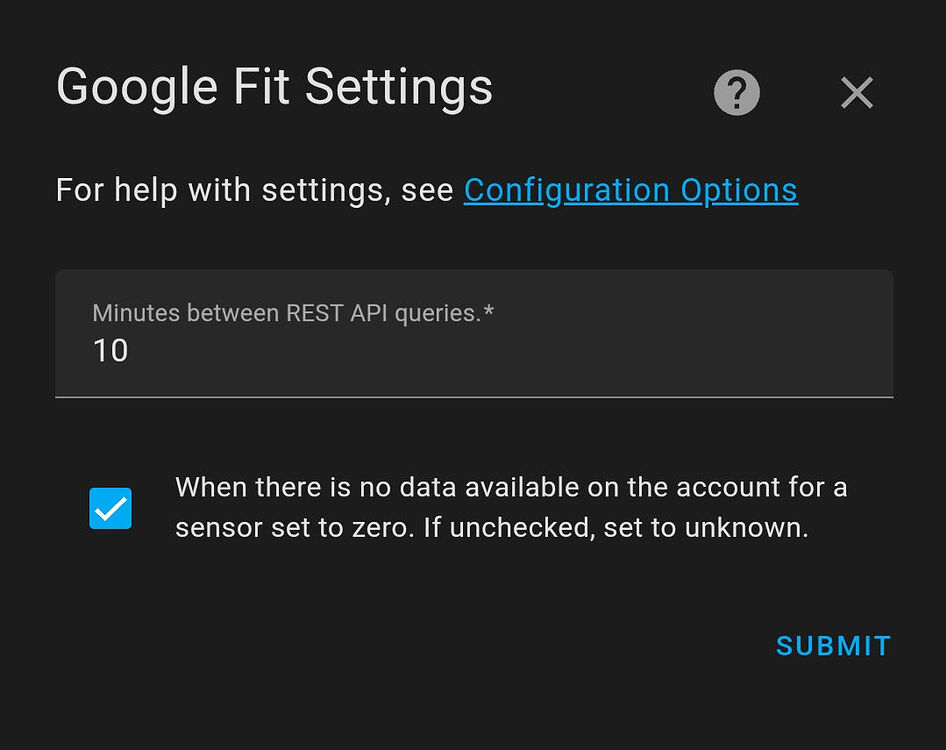Submit the Google Fit settings form
This screenshot has height=750, width=946.
833,645
